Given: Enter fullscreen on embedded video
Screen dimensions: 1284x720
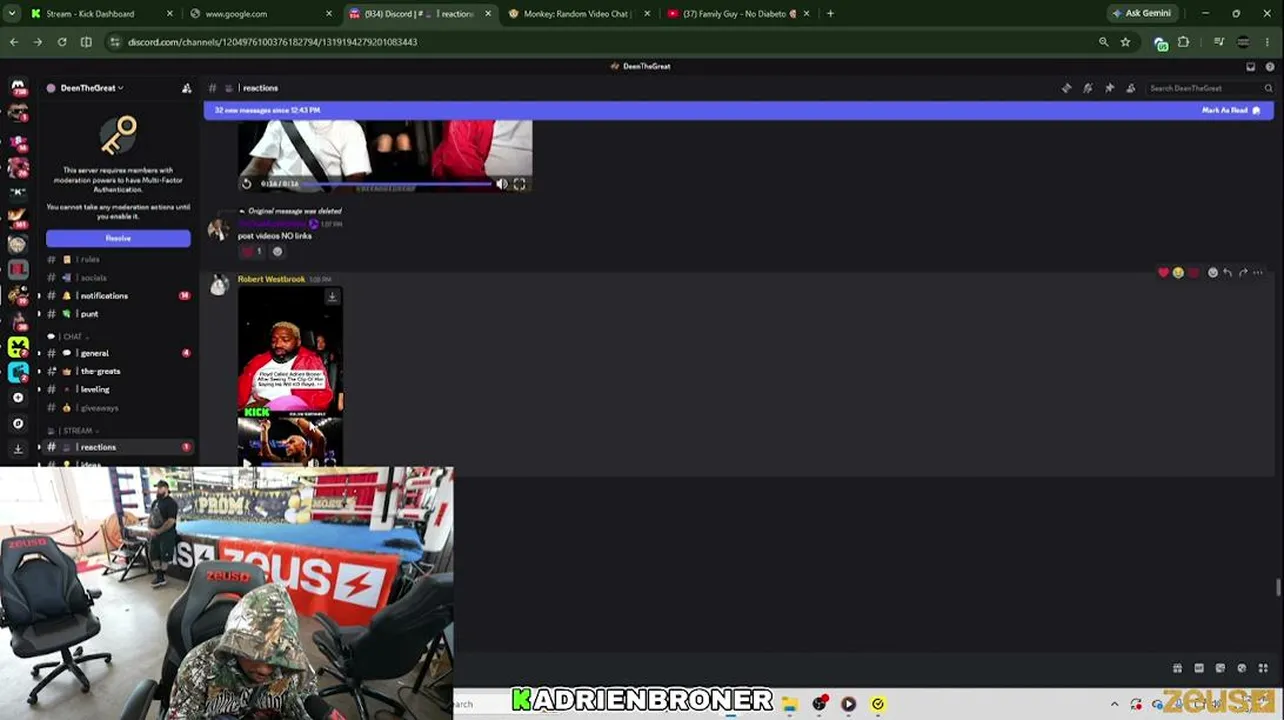Looking at the screenshot, I should coord(519,184).
